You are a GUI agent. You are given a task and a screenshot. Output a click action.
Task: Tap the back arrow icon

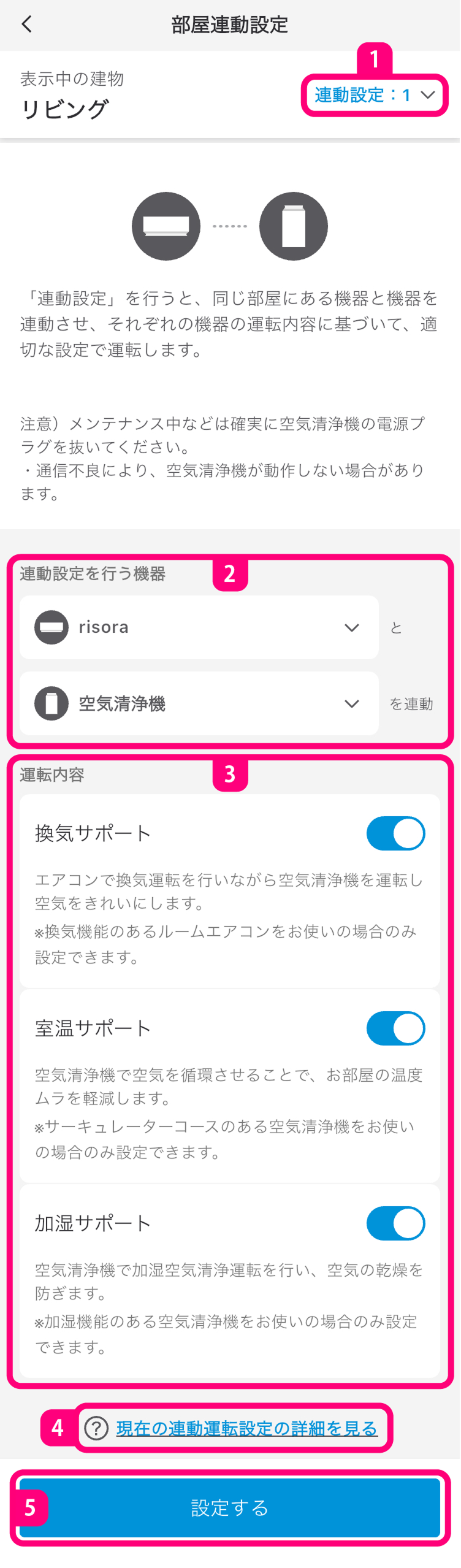26,25
